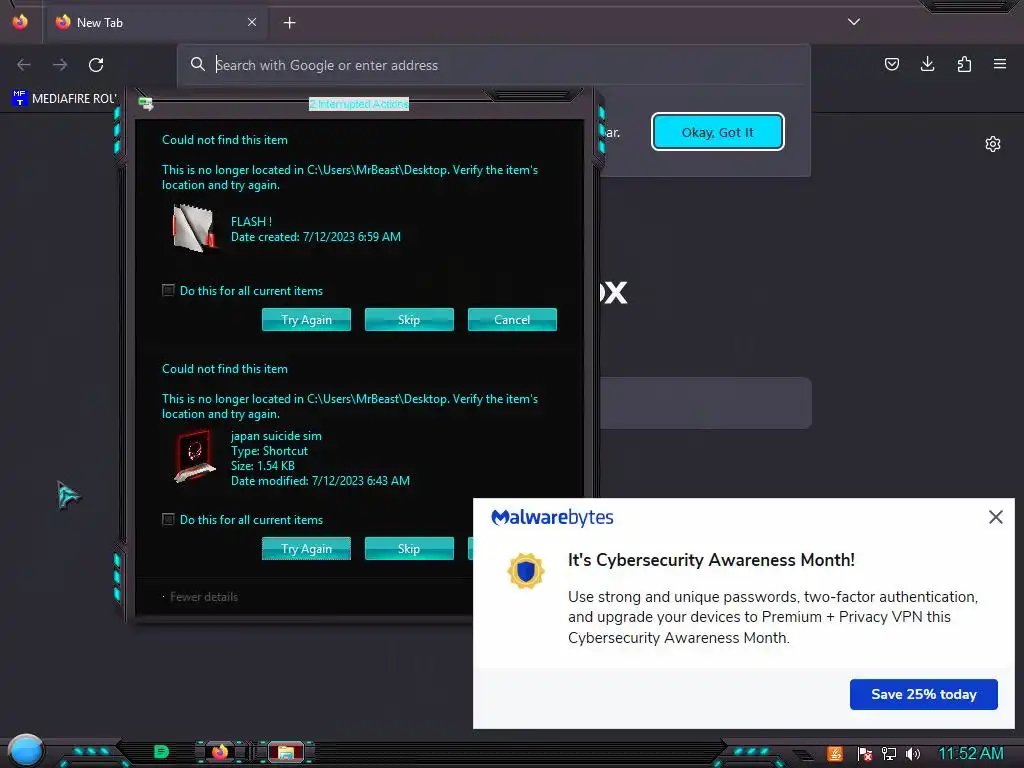Select the New Tab tab

tap(155, 22)
